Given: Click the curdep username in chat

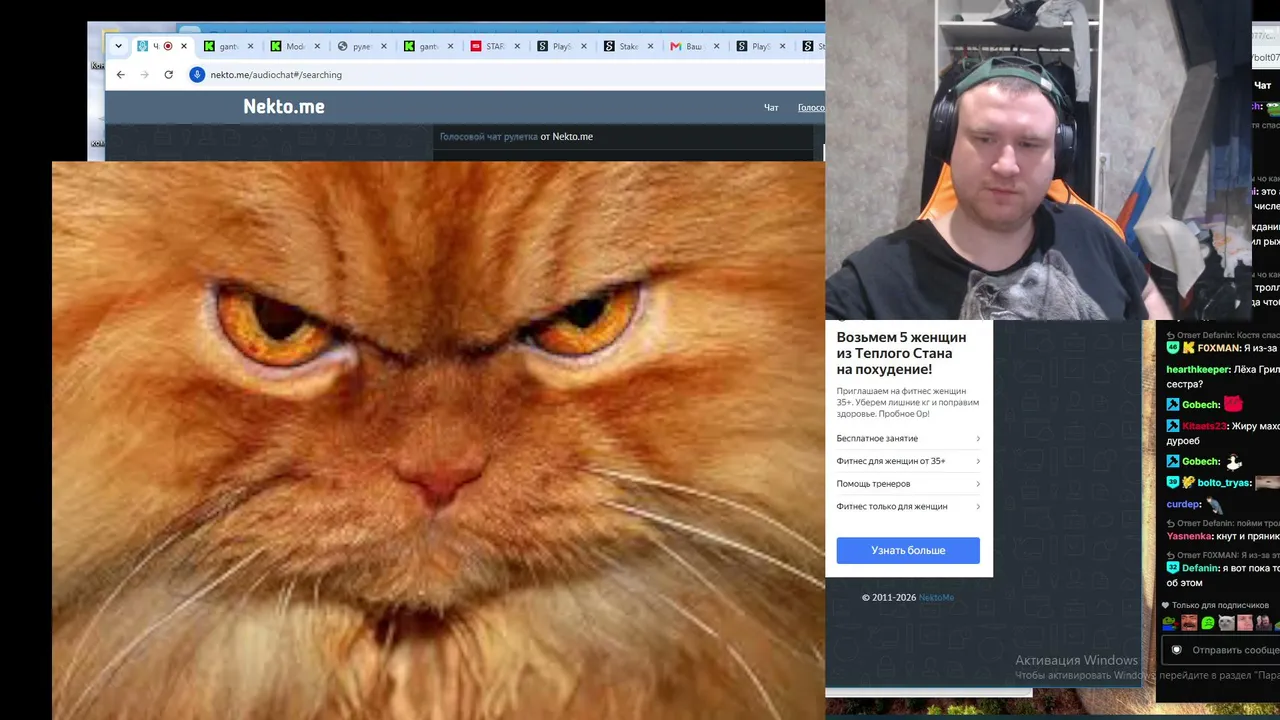Looking at the screenshot, I should (1184, 505).
